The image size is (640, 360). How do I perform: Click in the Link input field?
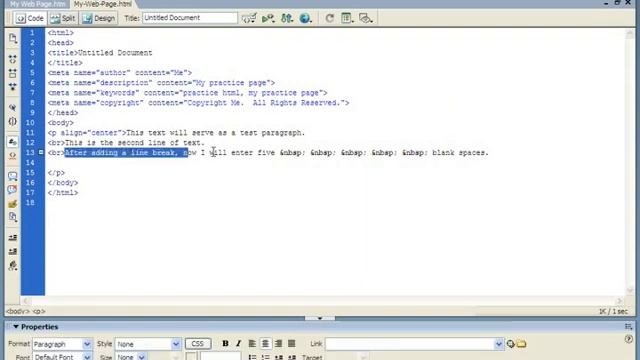[x=410, y=344]
